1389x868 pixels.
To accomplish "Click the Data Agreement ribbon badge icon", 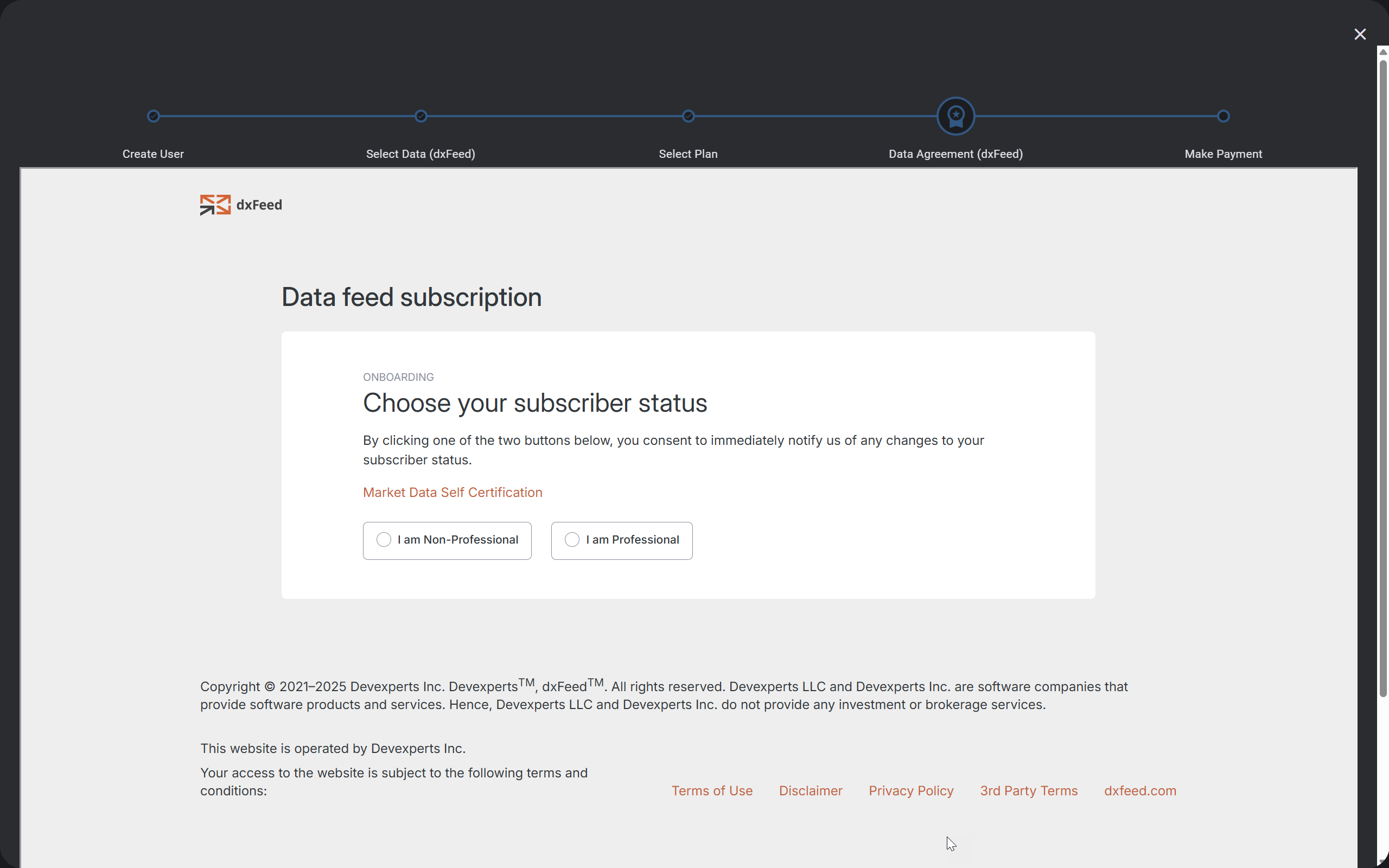I will click(955, 116).
